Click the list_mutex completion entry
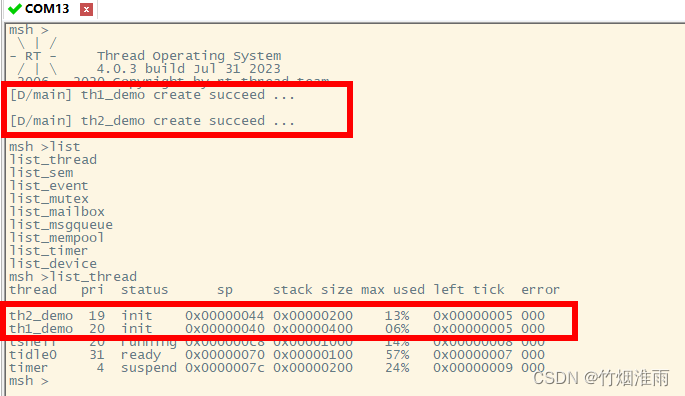The height and width of the screenshot is (396, 685). 48,199
